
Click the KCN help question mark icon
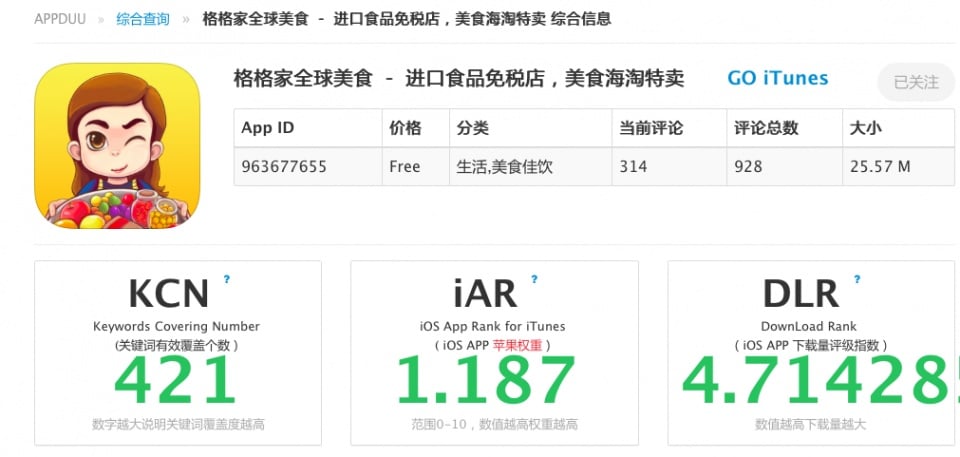(227, 280)
